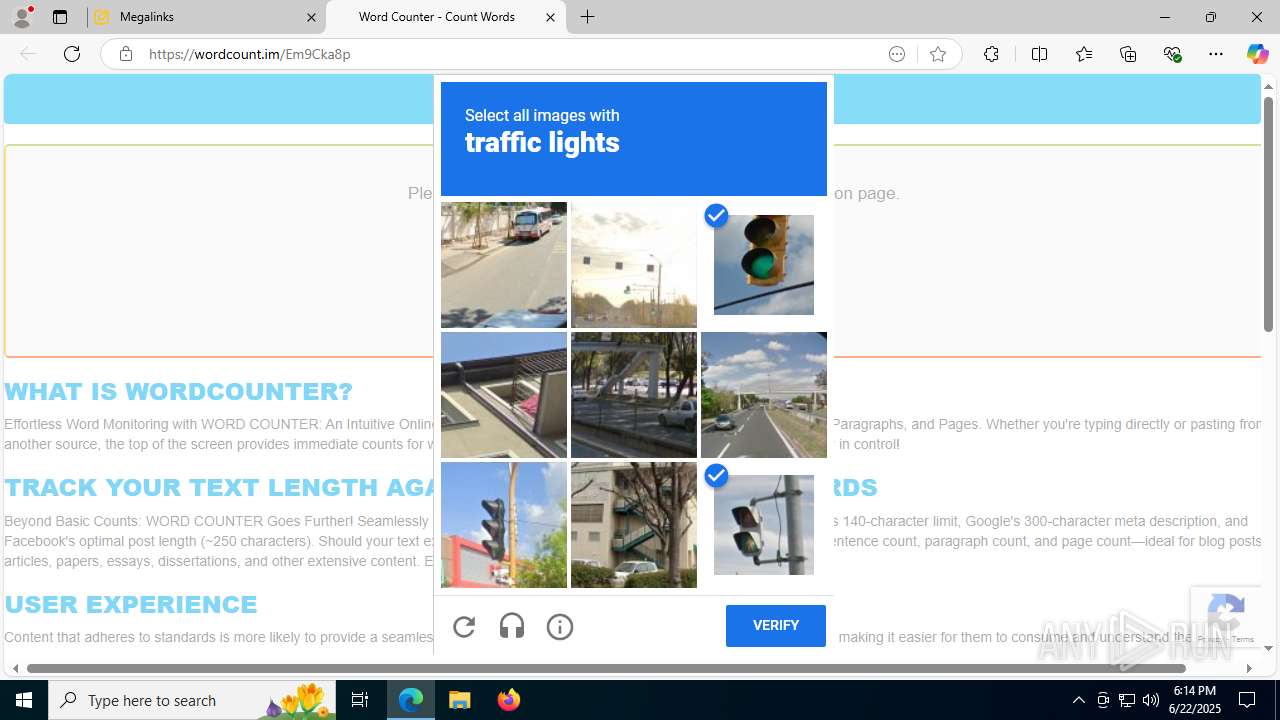This screenshot has width=1280, height=720.
Task: Open File Explorer from taskbar
Action: coord(460,700)
